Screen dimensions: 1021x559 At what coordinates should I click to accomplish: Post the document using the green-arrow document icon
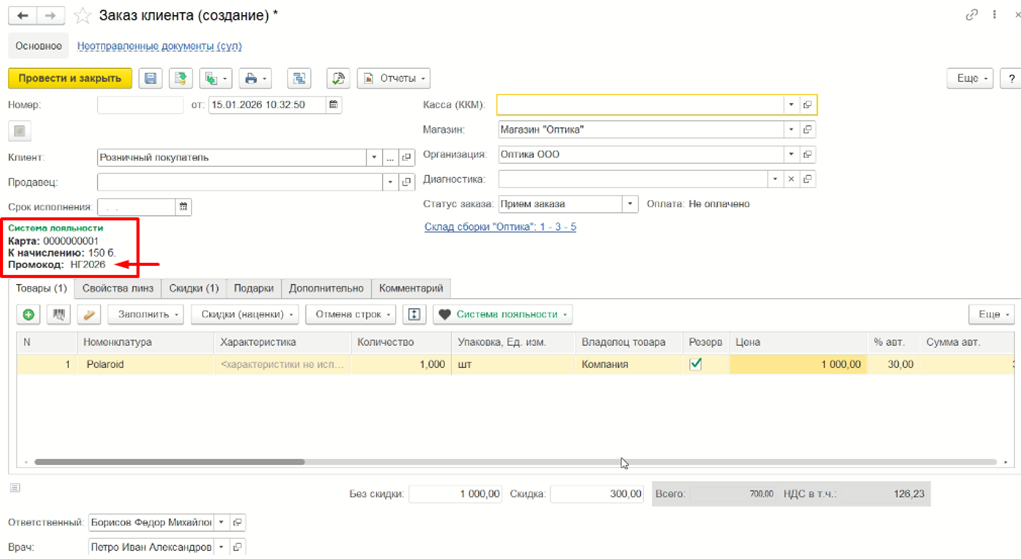point(180,78)
